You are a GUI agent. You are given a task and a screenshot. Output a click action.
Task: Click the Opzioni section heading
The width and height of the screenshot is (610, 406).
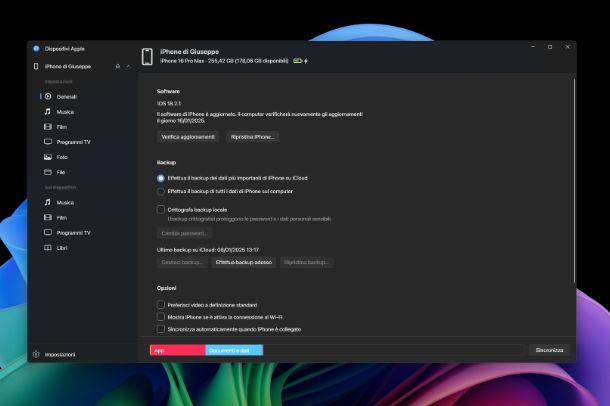pyautogui.click(x=167, y=288)
